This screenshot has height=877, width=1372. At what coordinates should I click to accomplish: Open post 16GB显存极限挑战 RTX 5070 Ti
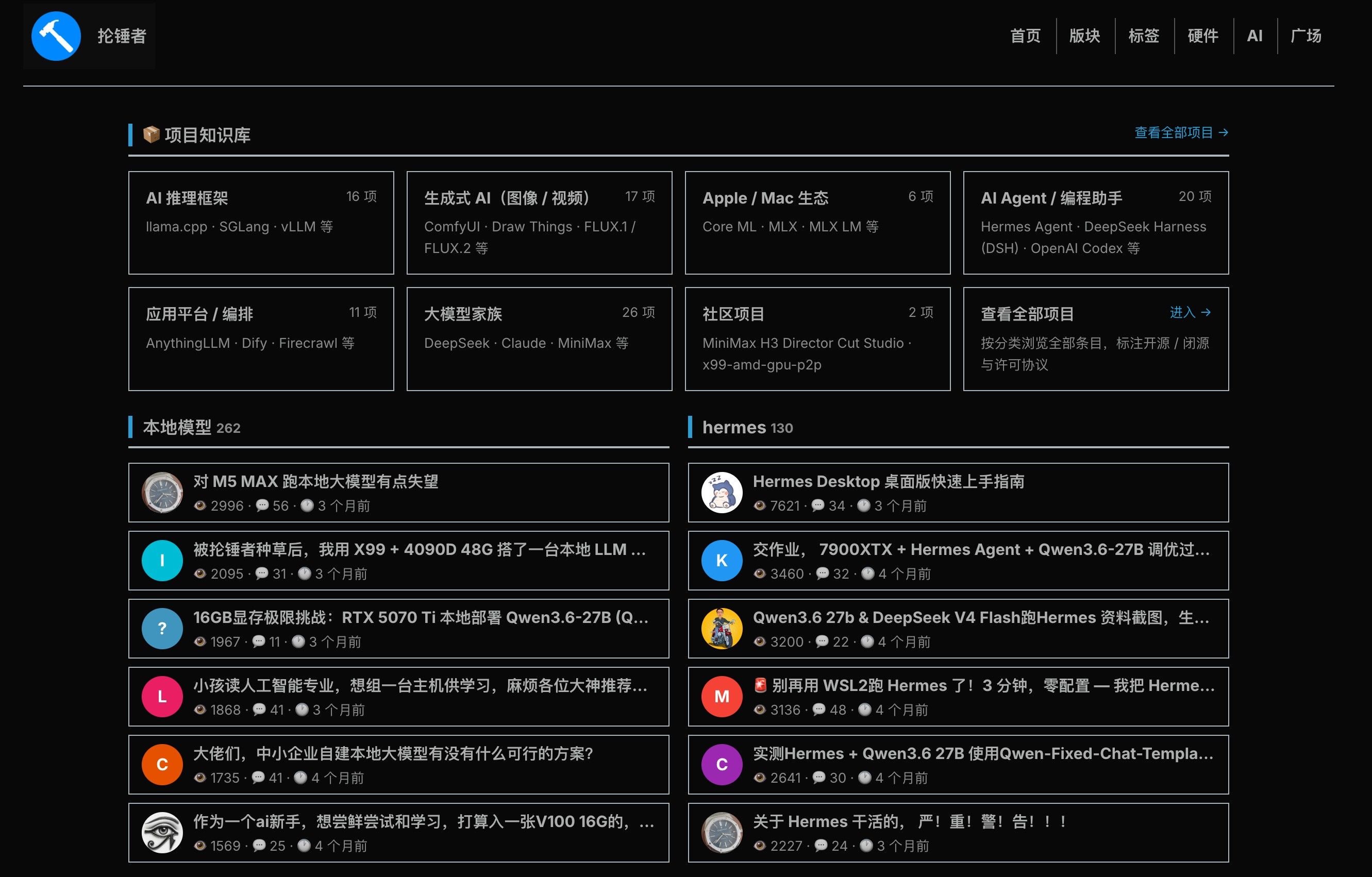pyautogui.click(x=421, y=618)
